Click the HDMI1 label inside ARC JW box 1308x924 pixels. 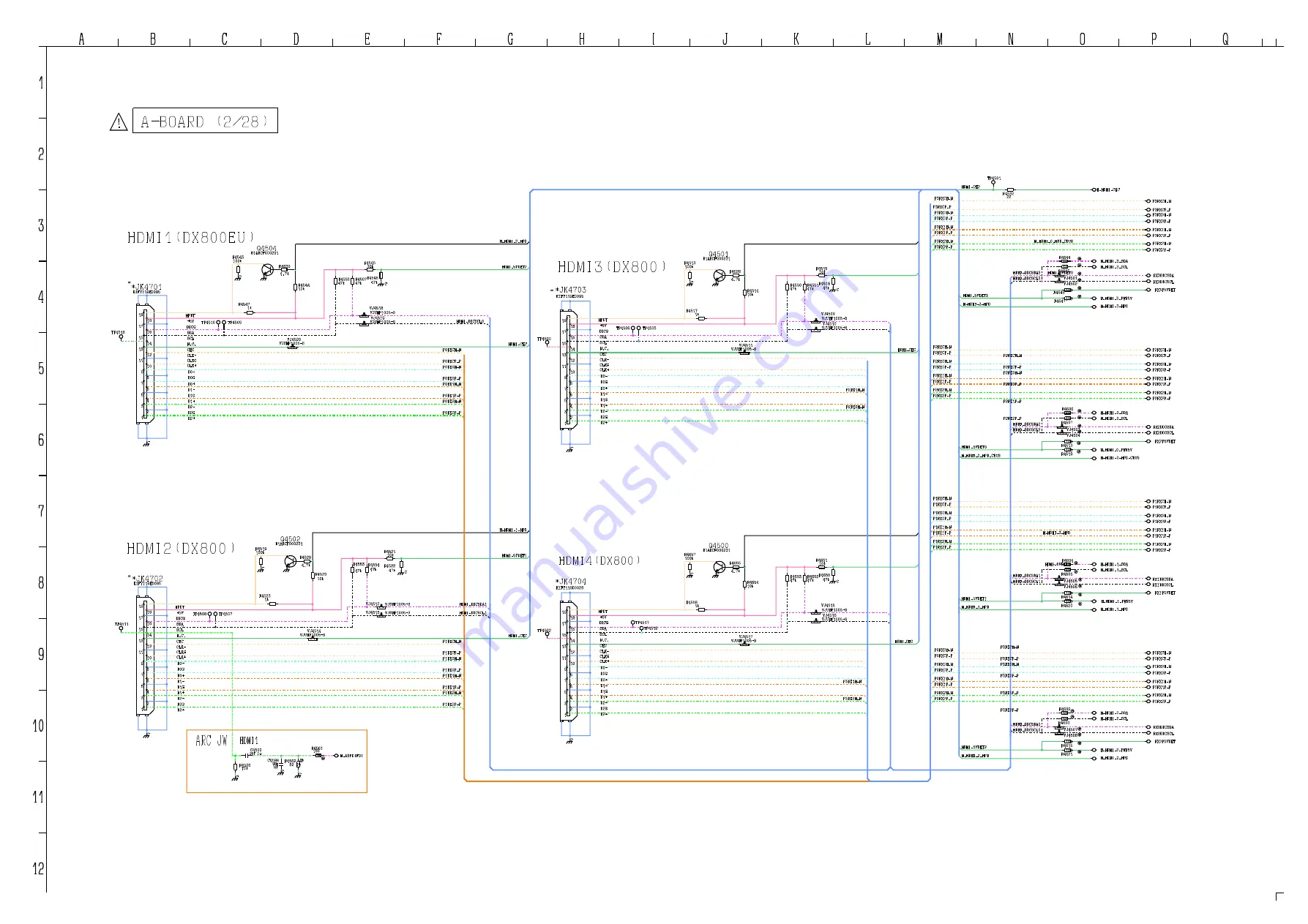click(x=249, y=741)
